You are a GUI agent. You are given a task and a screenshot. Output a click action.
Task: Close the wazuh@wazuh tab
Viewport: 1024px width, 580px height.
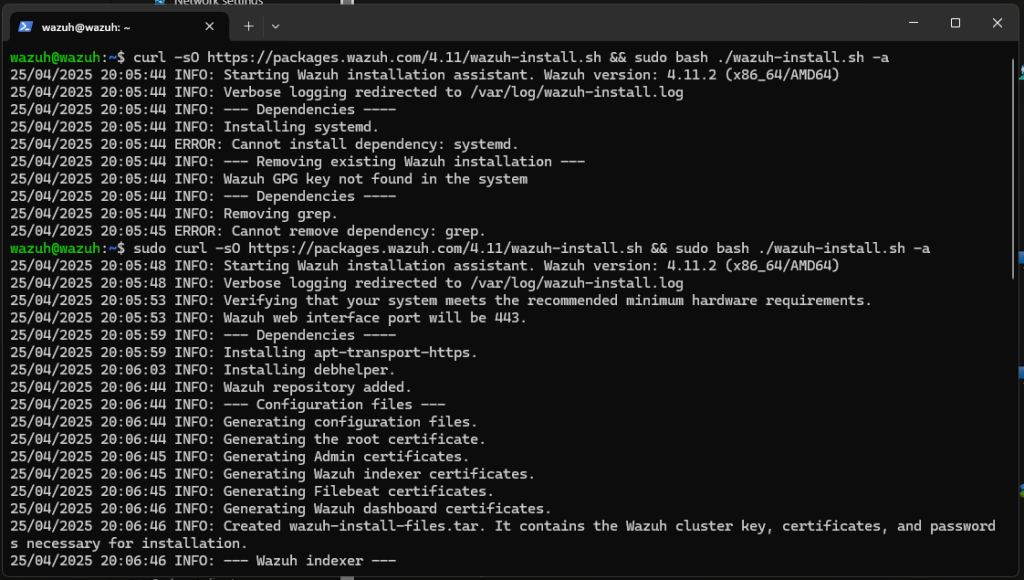(209, 26)
